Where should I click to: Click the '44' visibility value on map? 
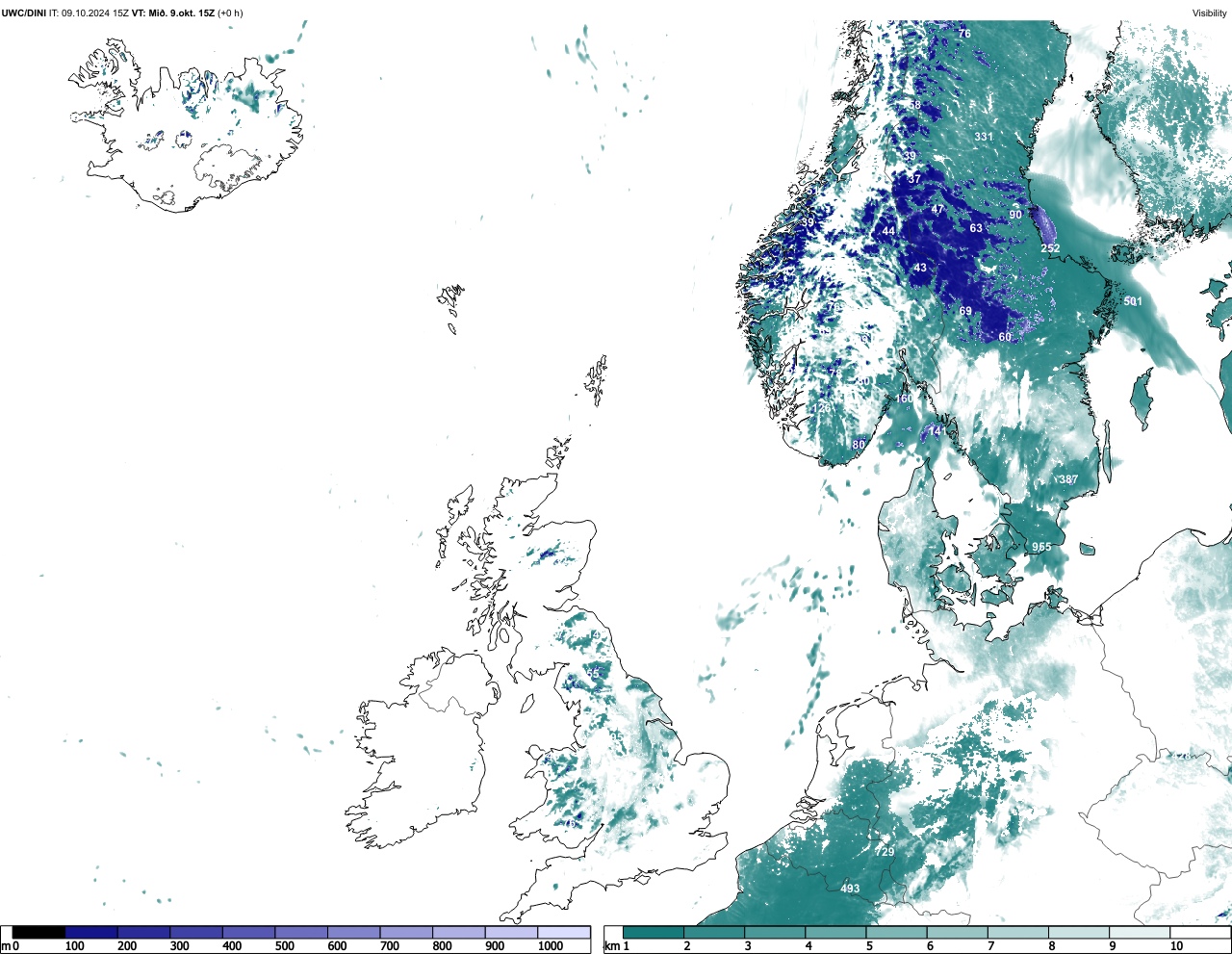coord(888,231)
